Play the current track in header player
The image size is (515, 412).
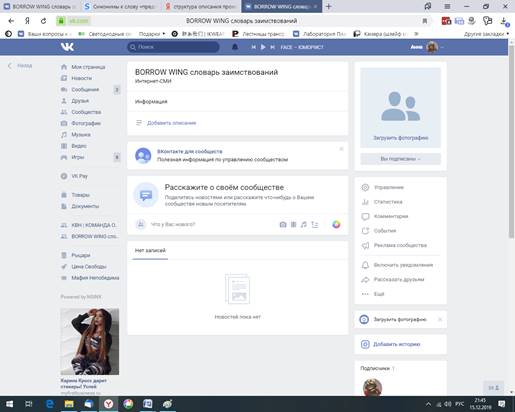pos(263,47)
